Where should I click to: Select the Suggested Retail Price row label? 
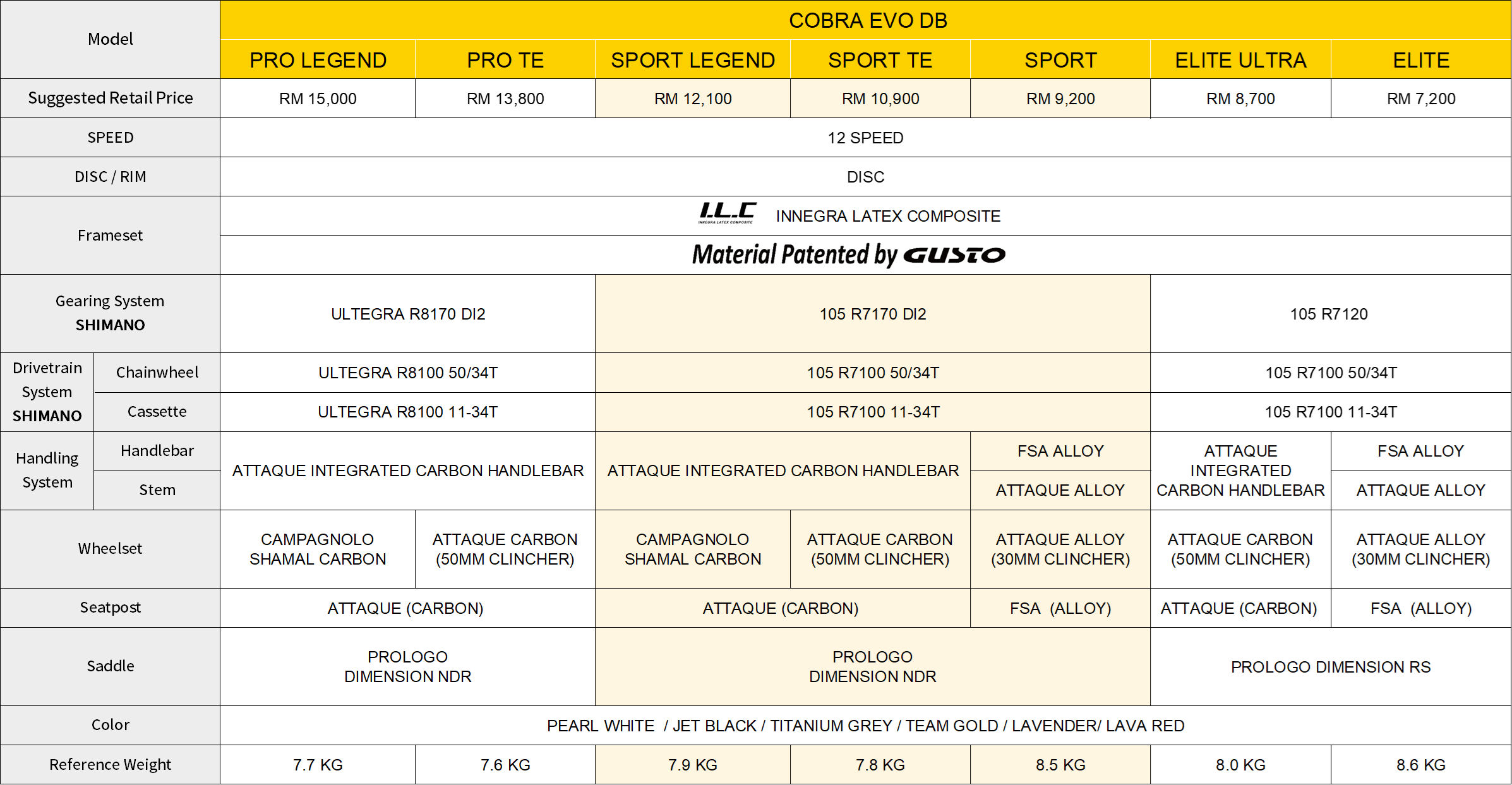point(111,98)
